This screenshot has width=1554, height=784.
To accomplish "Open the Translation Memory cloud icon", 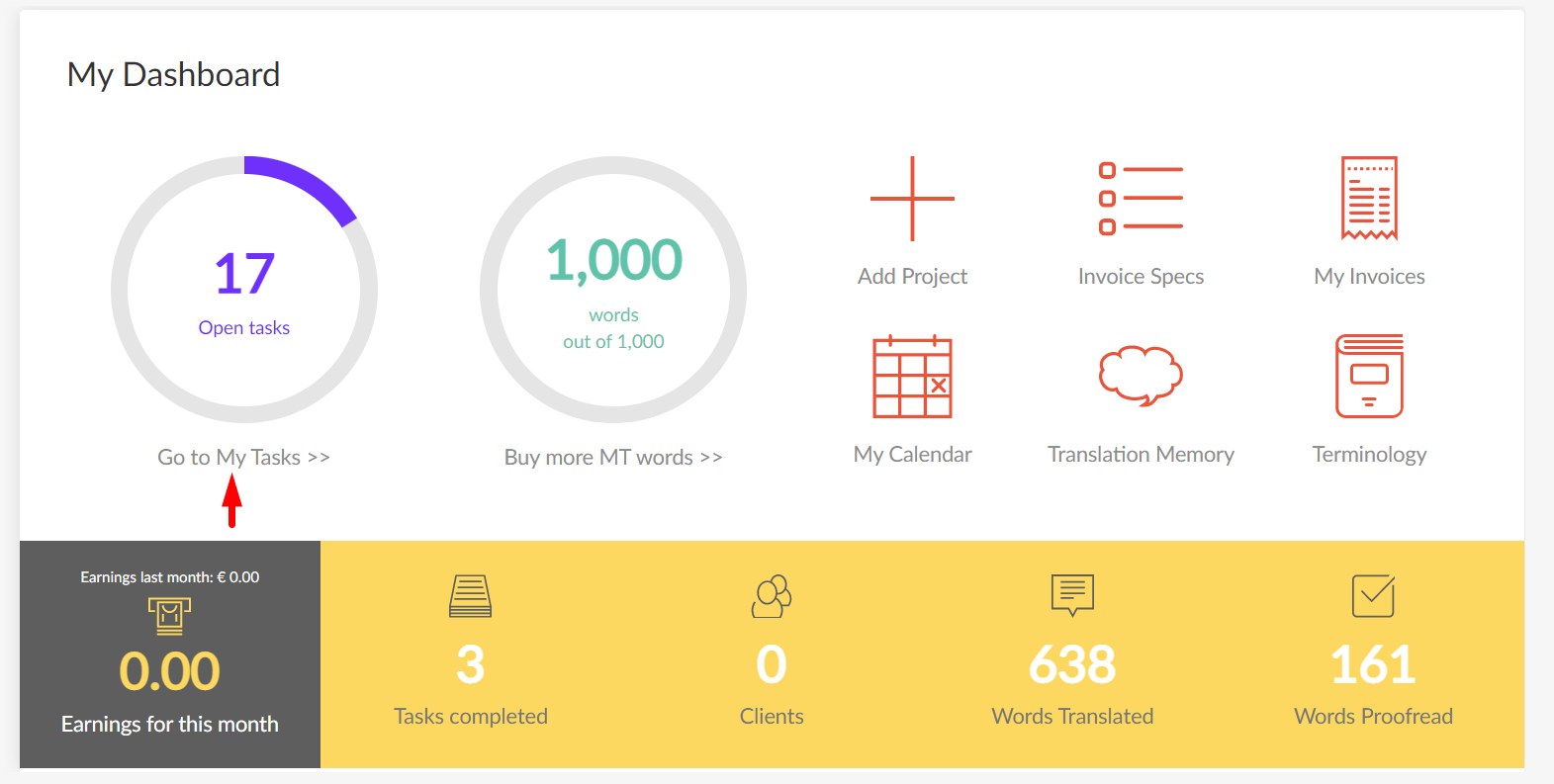I will tap(1141, 376).
